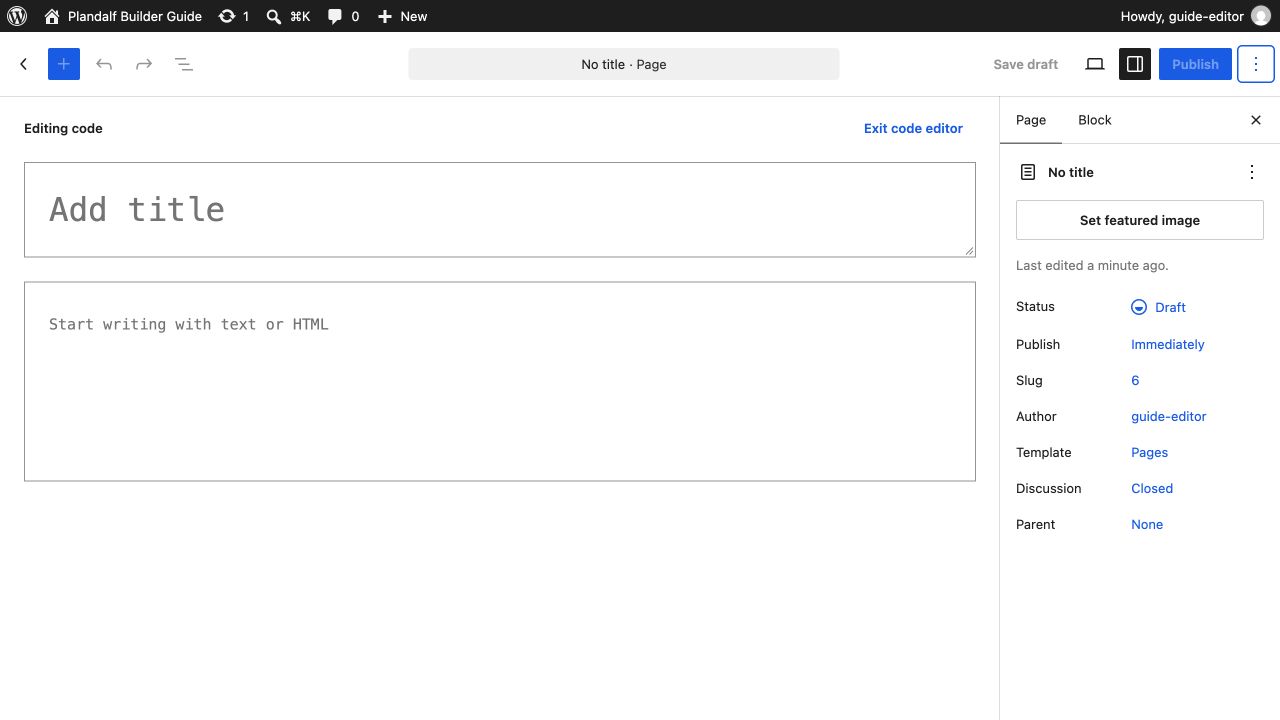This screenshot has width=1280, height=720.
Task: Publish the page
Action: click(1195, 64)
